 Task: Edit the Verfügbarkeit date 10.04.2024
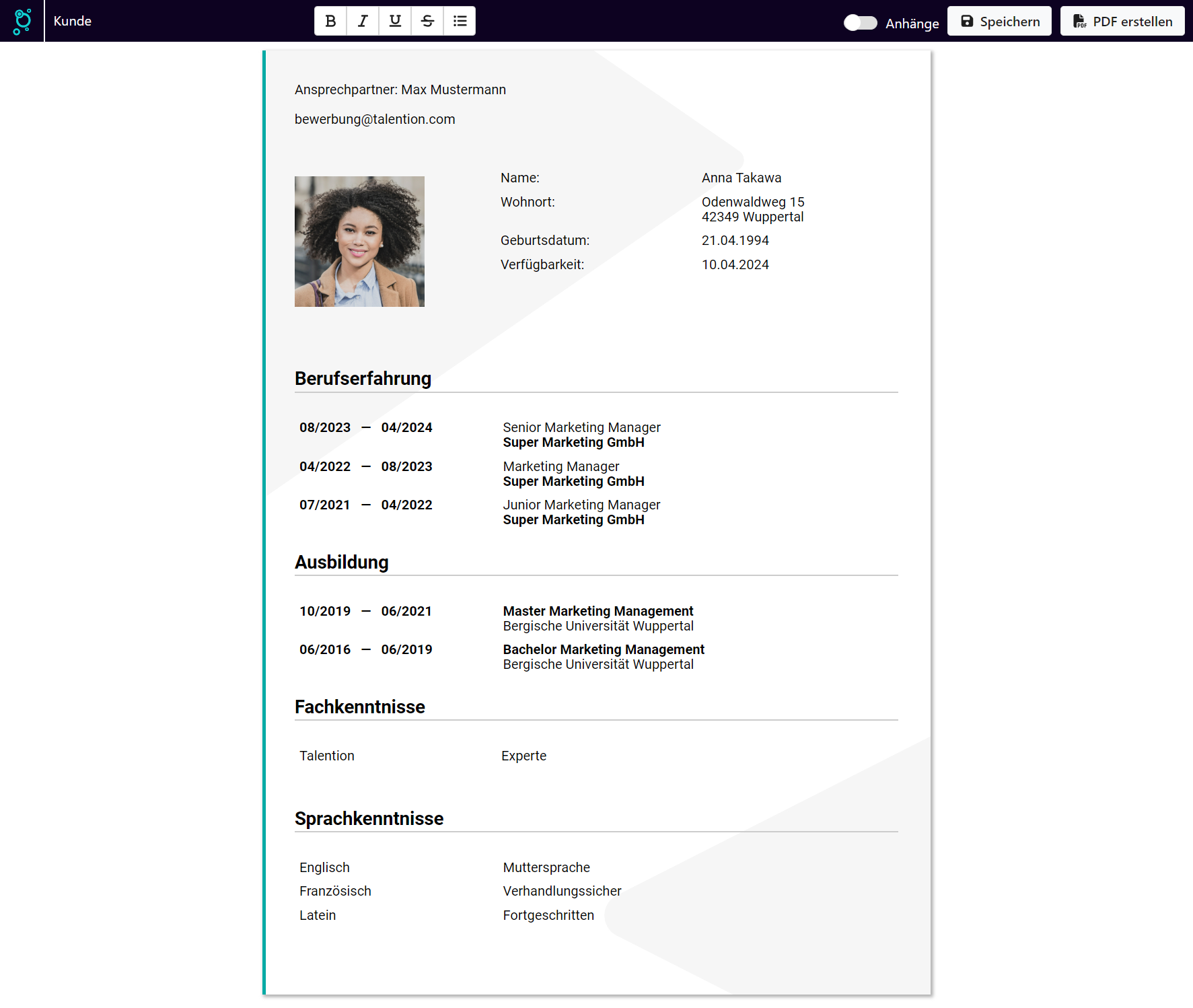click(735, 264)
